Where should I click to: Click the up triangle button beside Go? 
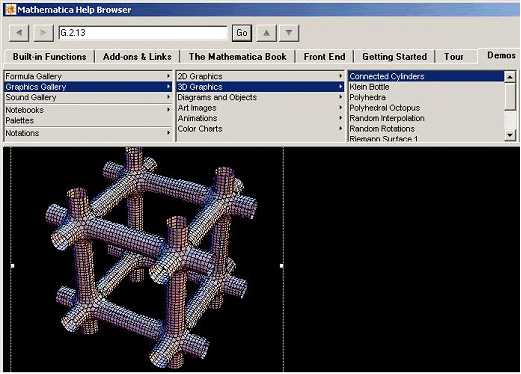[x=266, y=33]
